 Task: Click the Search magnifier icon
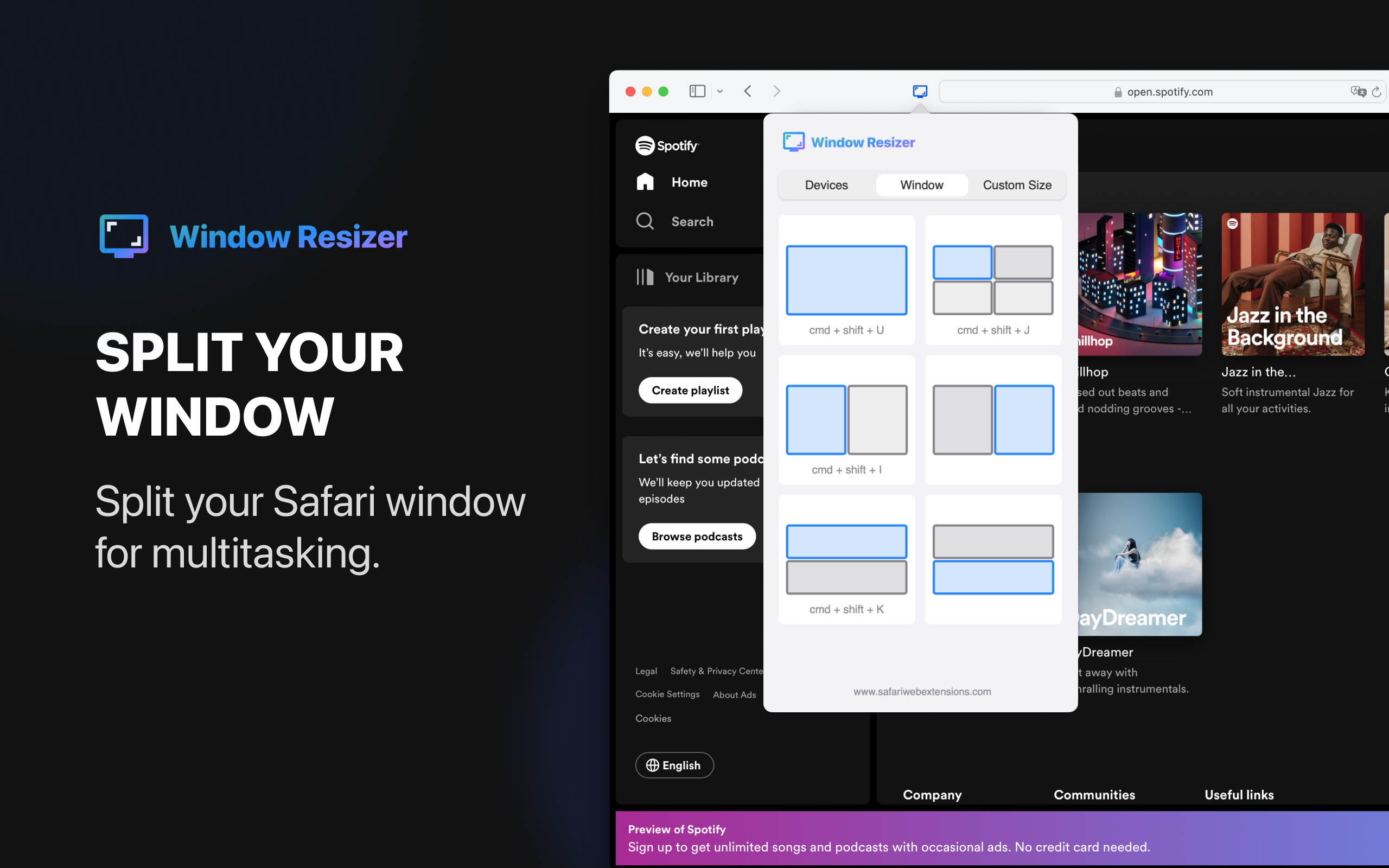coord(645,221)
